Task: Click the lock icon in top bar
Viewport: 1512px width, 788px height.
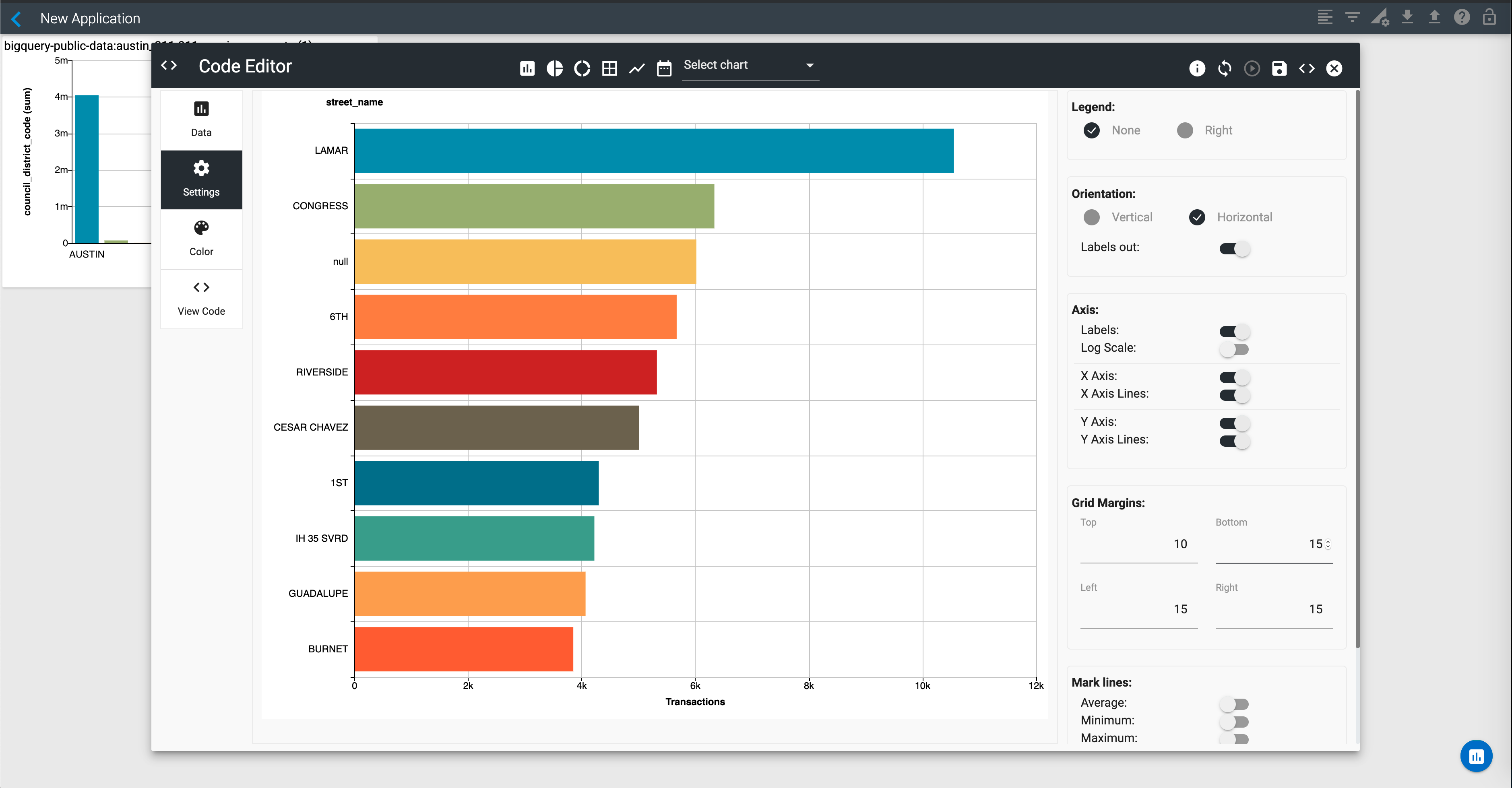Action: (x=1489, y=17)
